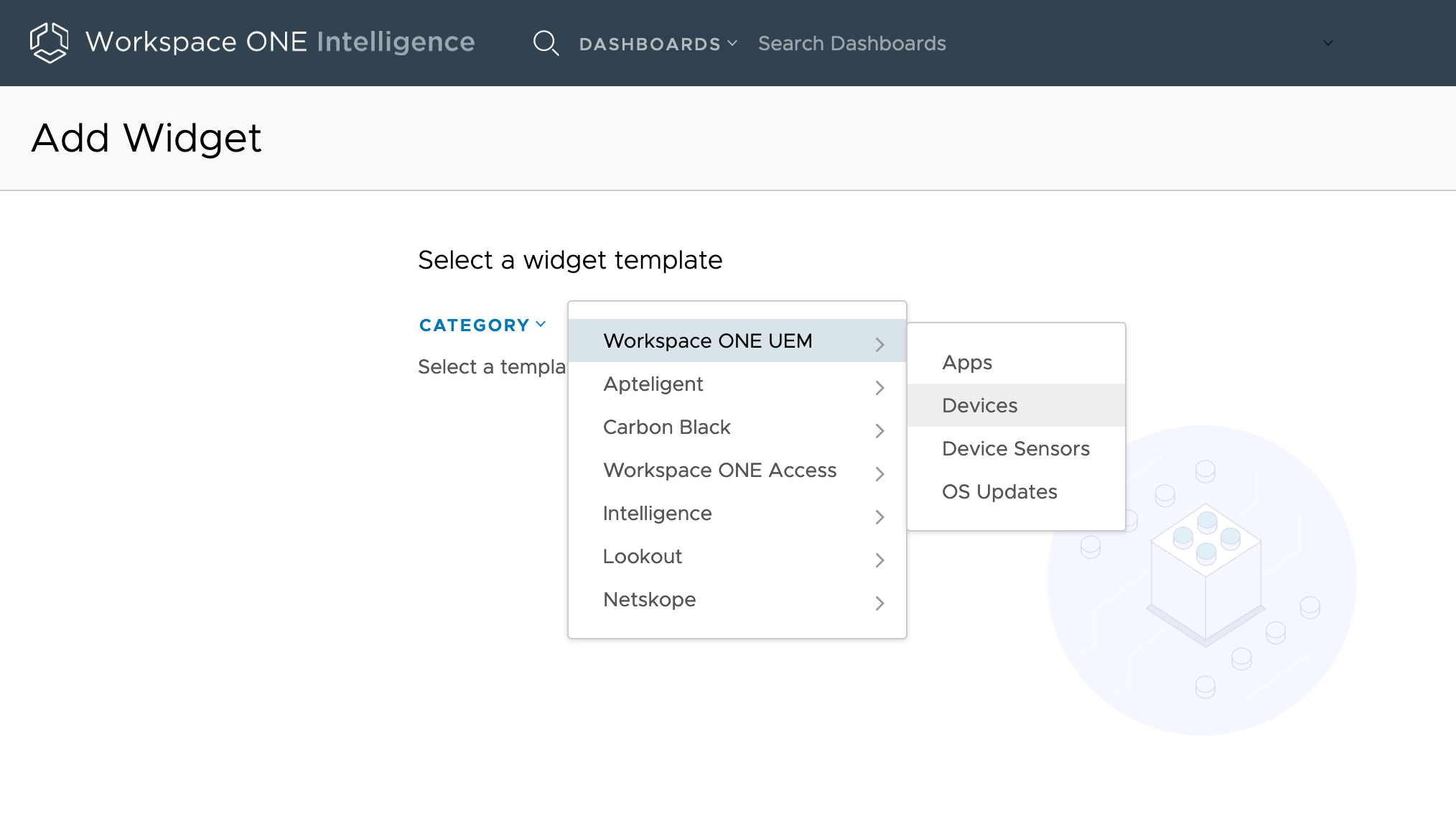Open the DASHBOARDS dropdown
This screenshot has width=1456, height=829.
tap(655, 43)
